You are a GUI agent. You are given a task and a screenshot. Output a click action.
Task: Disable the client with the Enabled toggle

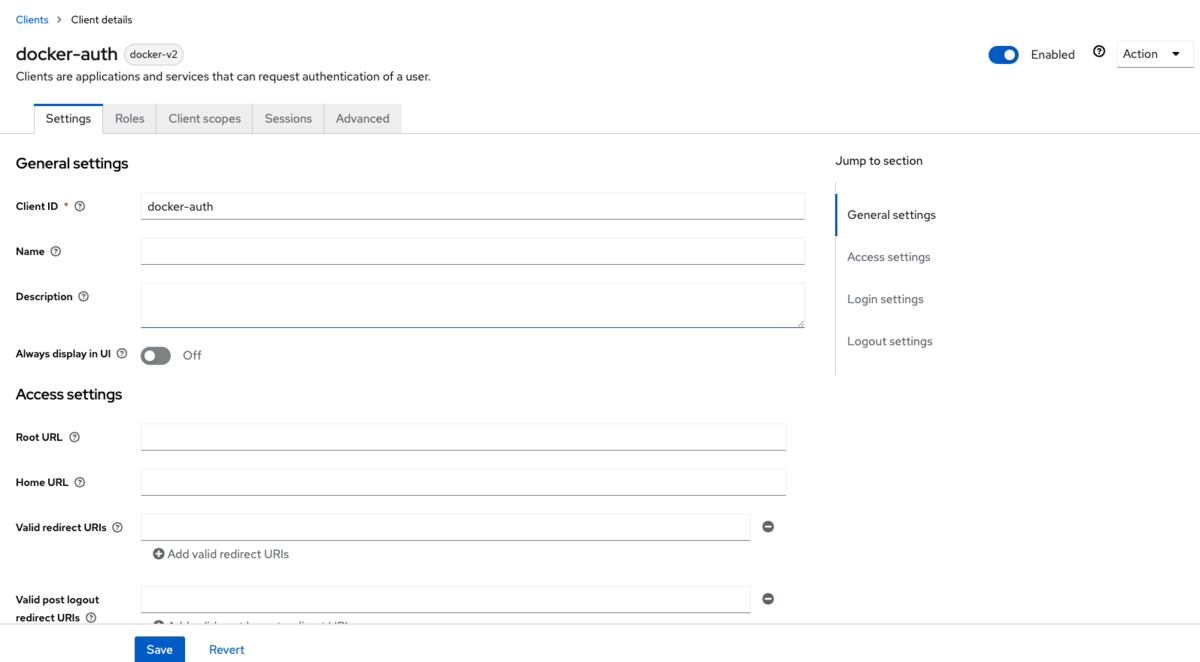pos(1003,55)
